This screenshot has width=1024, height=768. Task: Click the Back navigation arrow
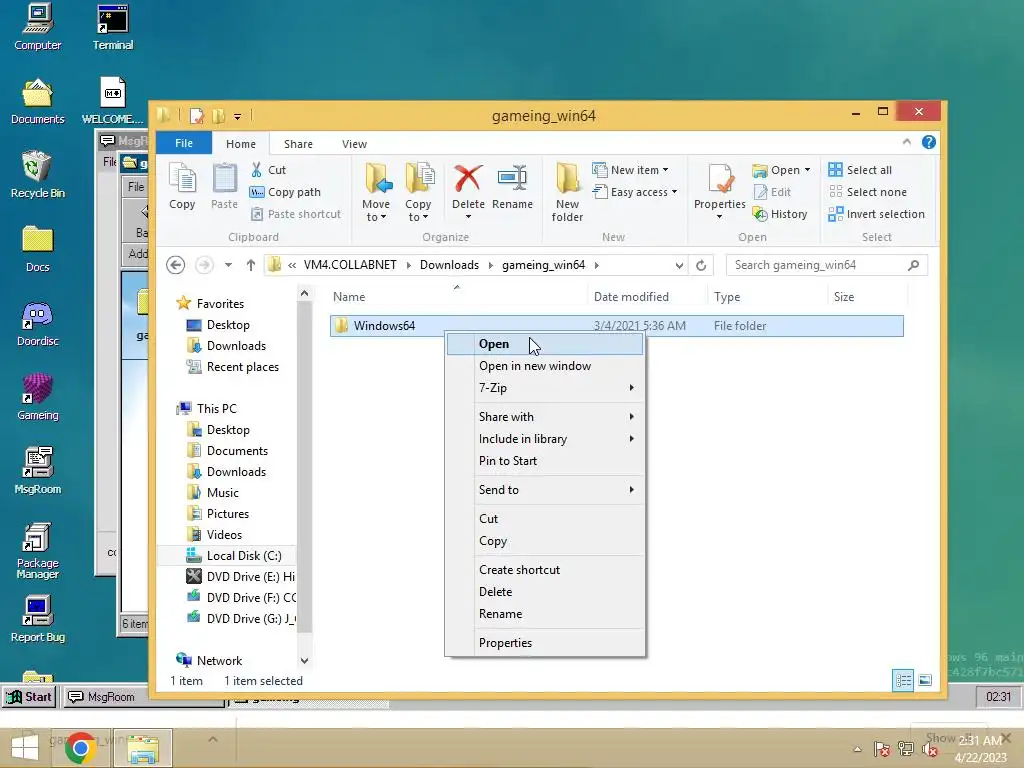point(175,265)
